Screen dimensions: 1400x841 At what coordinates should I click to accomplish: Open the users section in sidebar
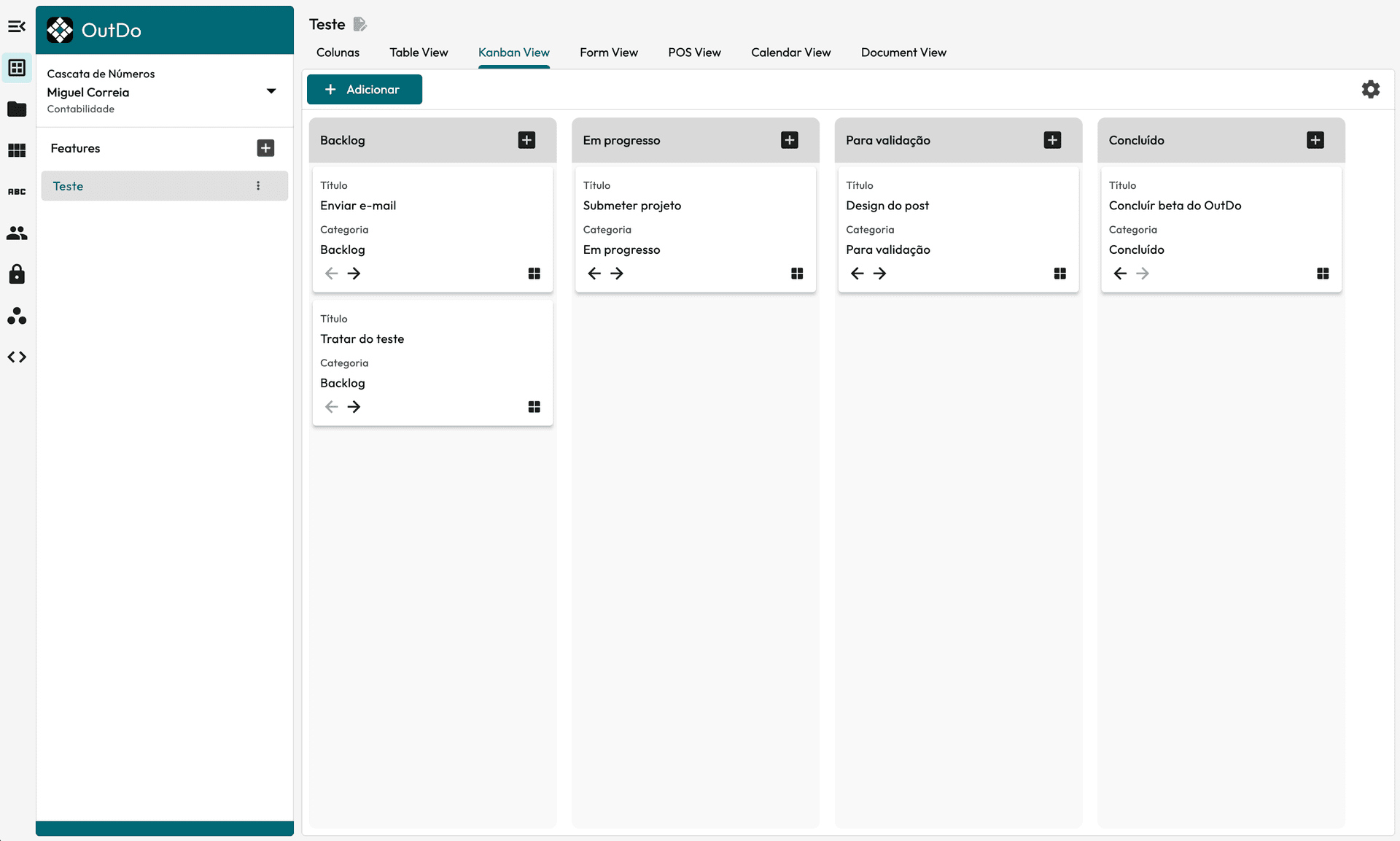[x=17, y=233]
